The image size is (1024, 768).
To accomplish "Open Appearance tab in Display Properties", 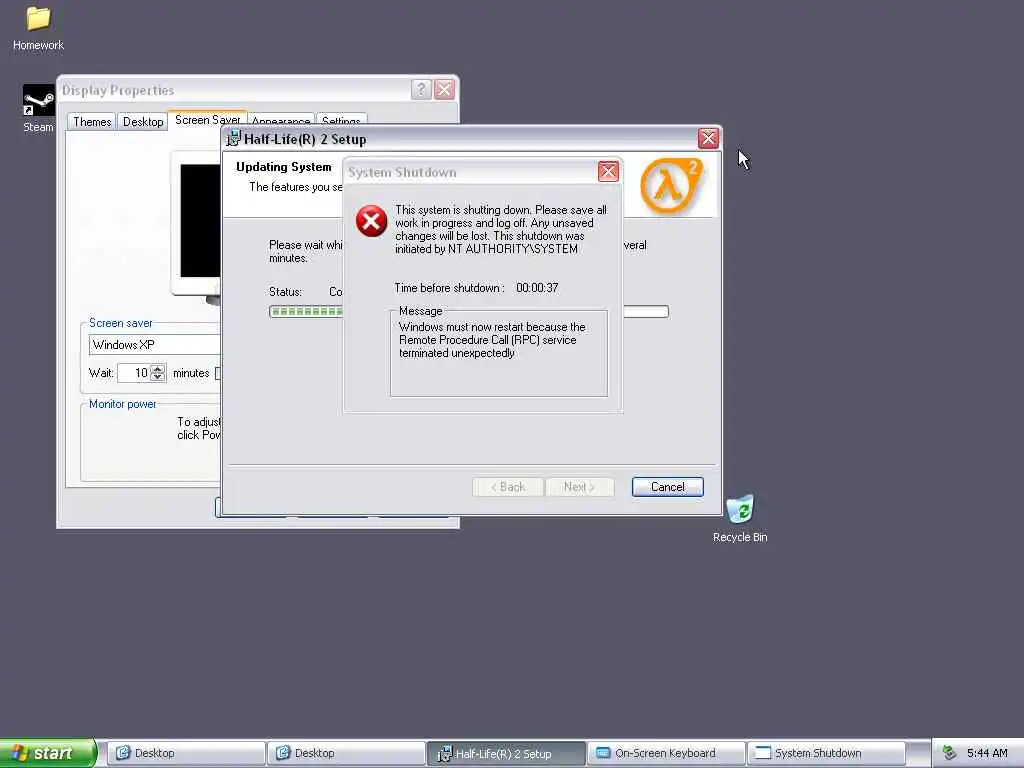I will [x=281, y=120].
